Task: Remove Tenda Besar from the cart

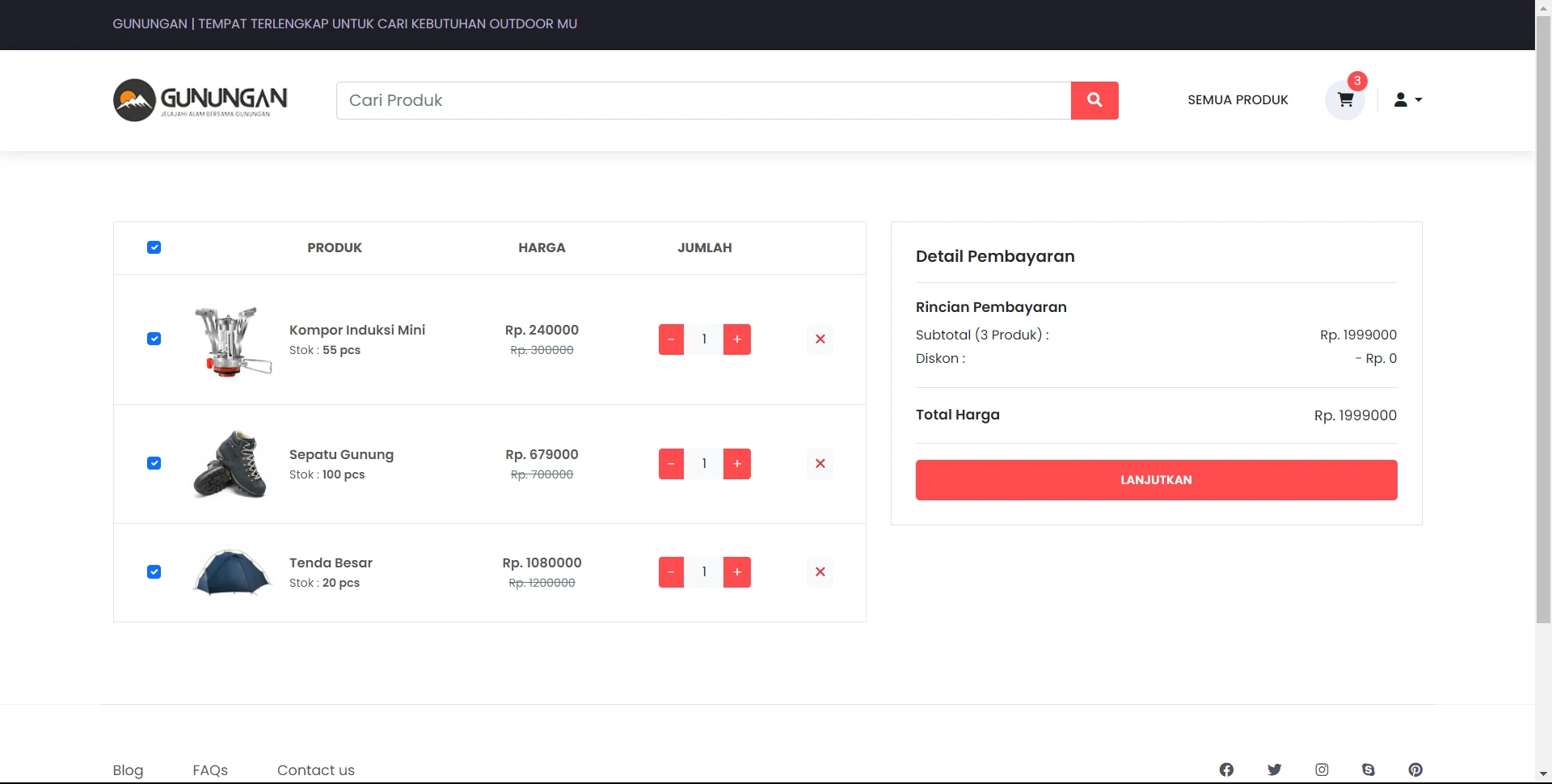Action: click(820, 572)
